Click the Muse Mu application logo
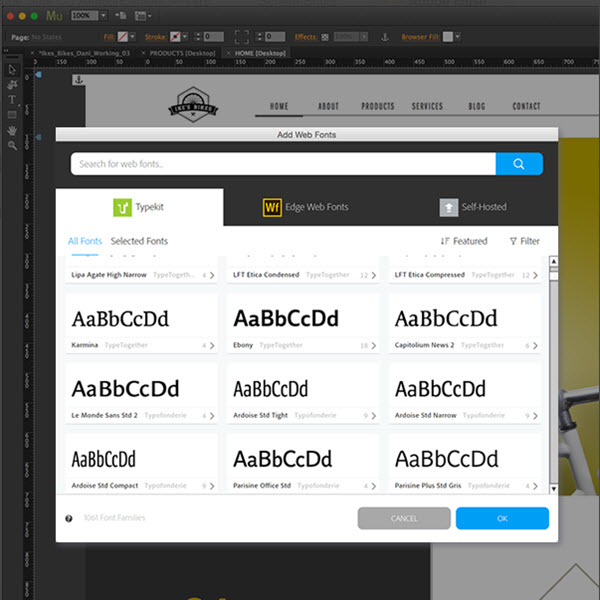Viewport: 600px width, 600px height. pos(54,16)
